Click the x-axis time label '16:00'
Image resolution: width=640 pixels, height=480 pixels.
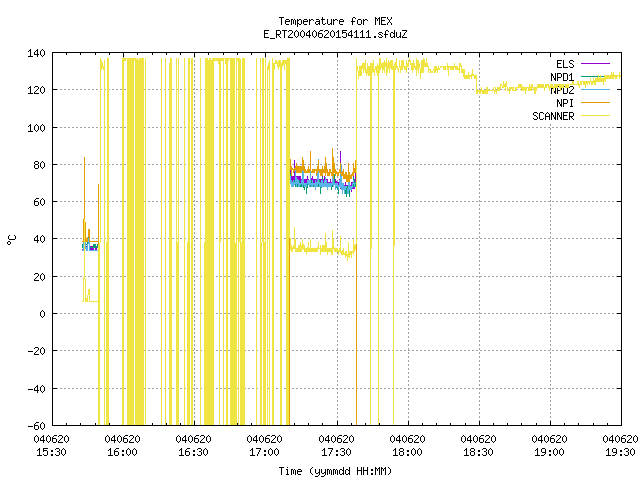tap(122, 452)
